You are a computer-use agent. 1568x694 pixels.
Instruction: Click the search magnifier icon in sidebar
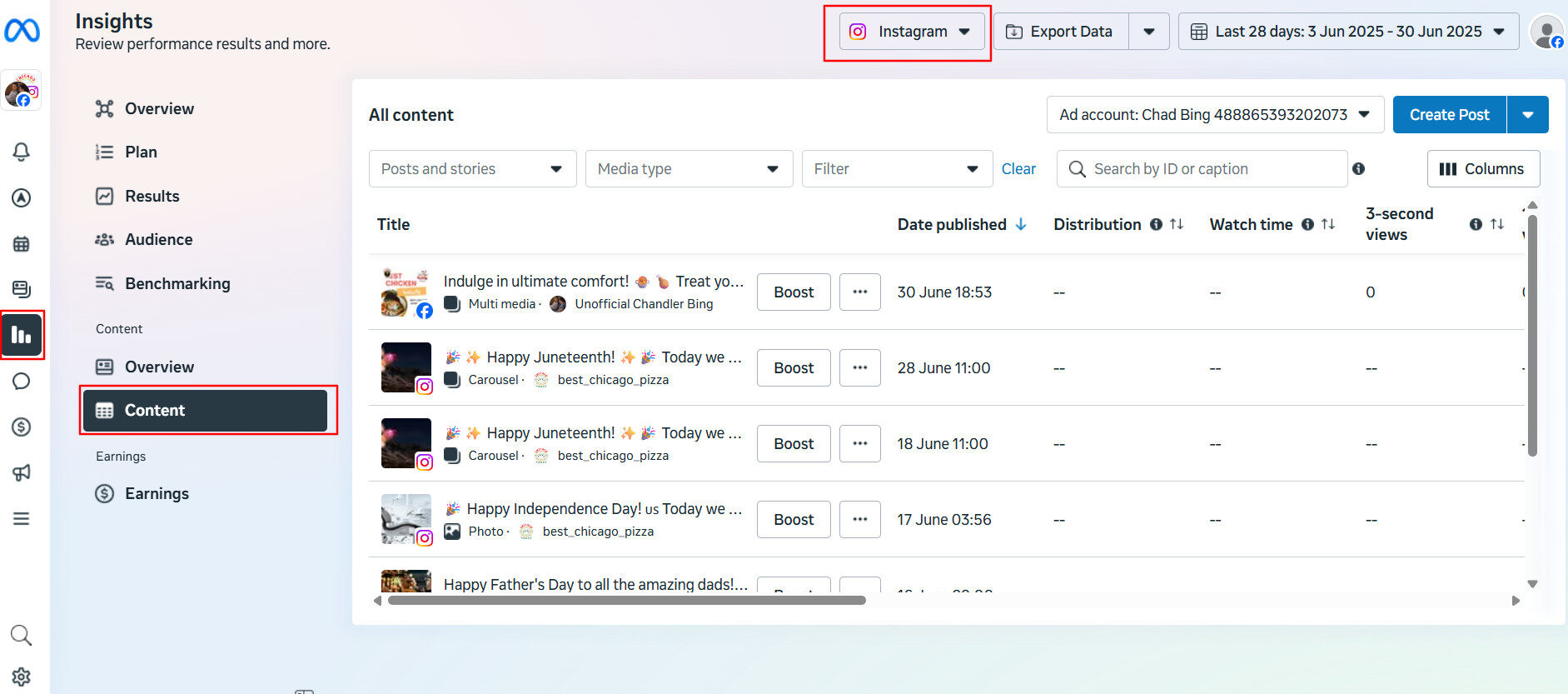[x=22, y=636]
